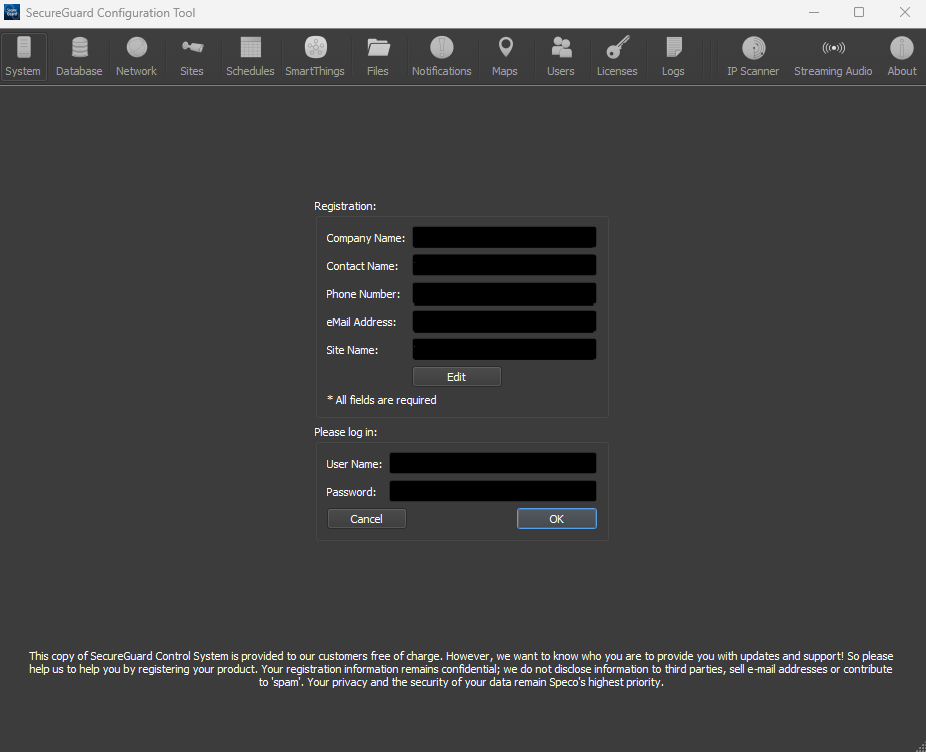Click the Schedules icon

click(x=250, y=55)
